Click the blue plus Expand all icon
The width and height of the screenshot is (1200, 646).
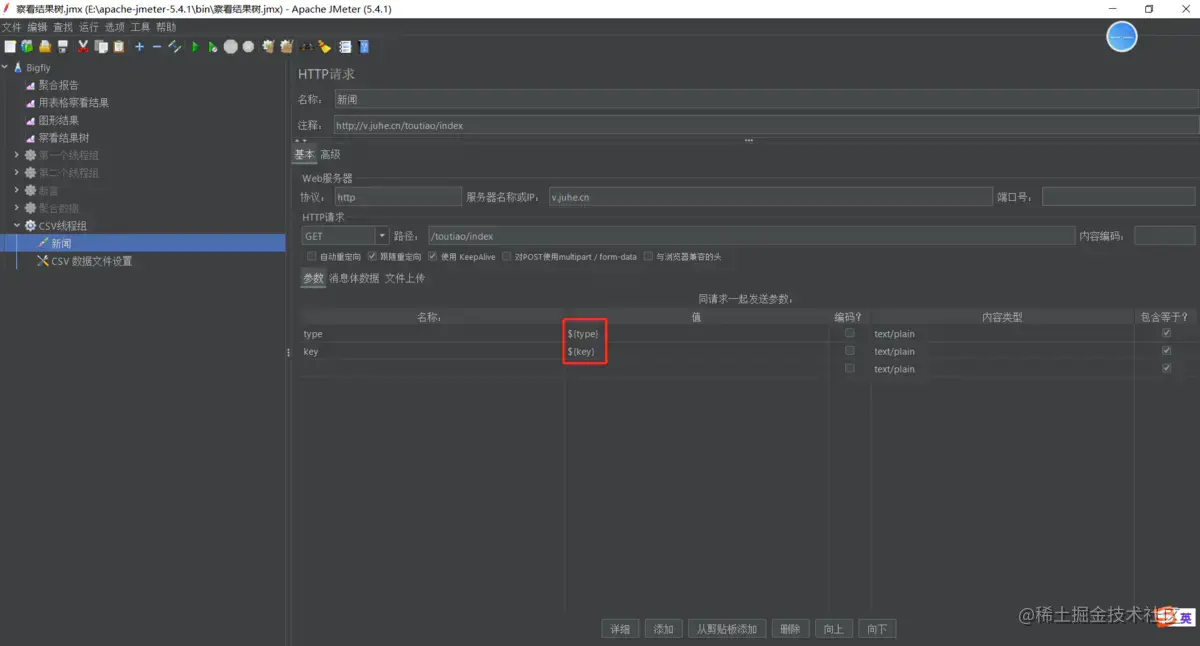coord(139,46)
